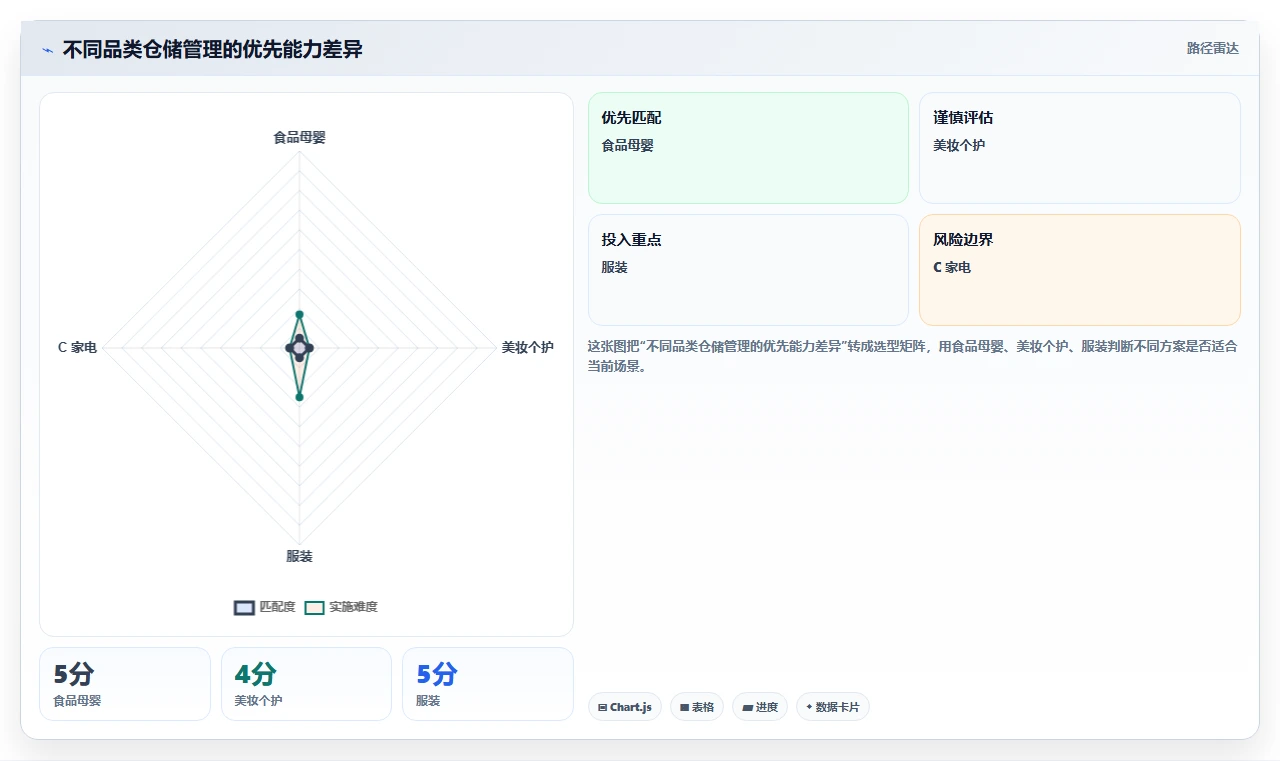Screen dimensions: 1280x761
Task: Open the 风险边界 card for C 家电
Action: pos(1080,270)
